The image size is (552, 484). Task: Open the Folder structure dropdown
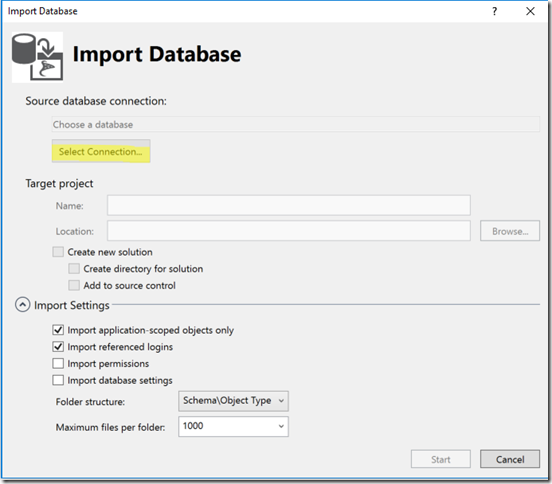pyautogui.click(x=233, y=401)
